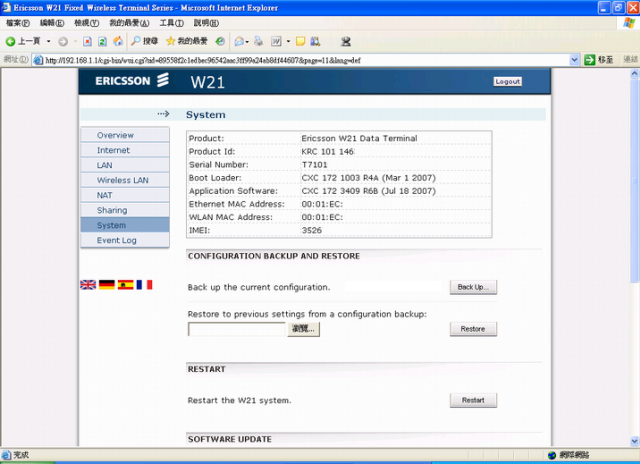Open the Back history dropdown arrow
This screenshot has width=640, height=464.
pyautogui.click(x=49, y=41)
